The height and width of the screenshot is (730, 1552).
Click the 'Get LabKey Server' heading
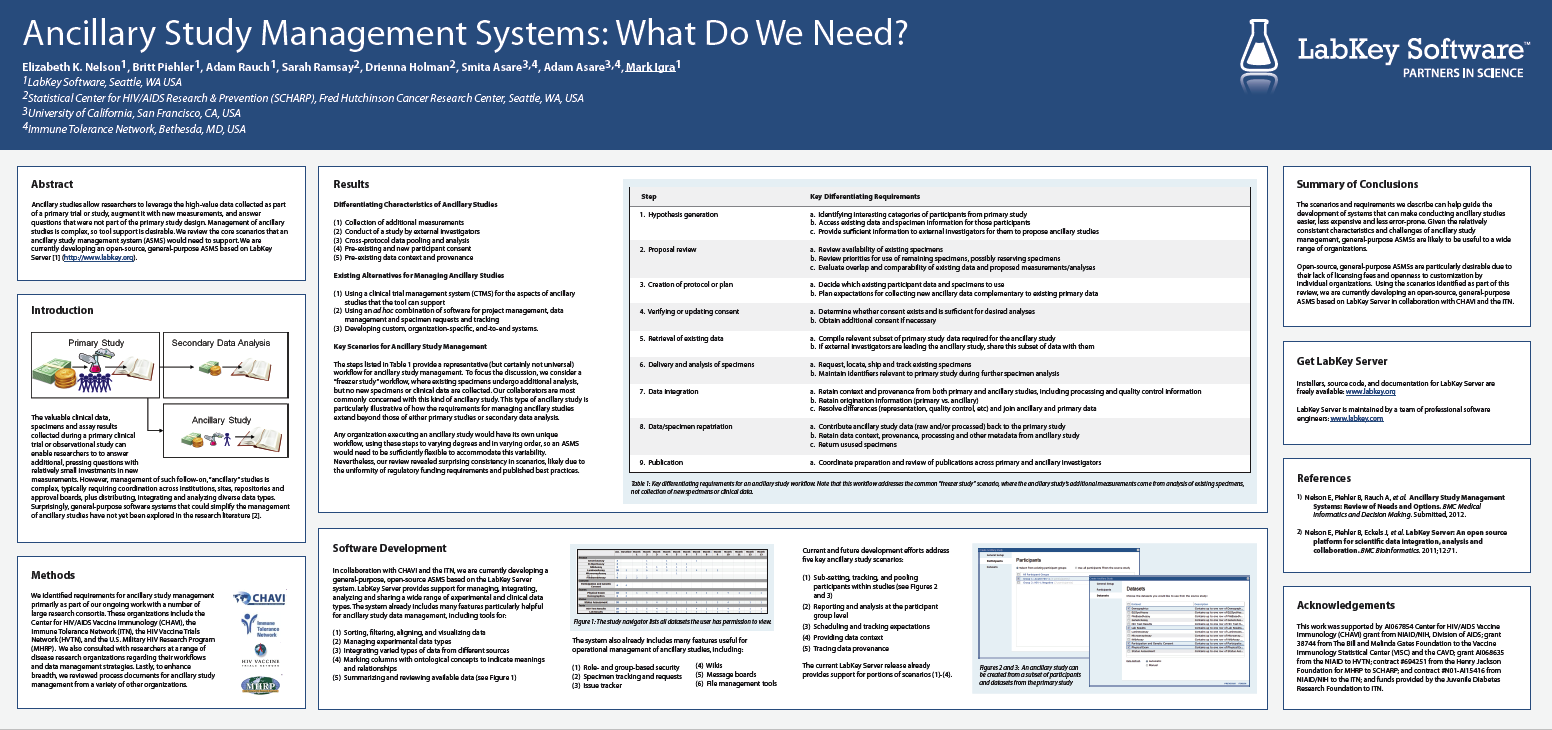click(1342, 361)
